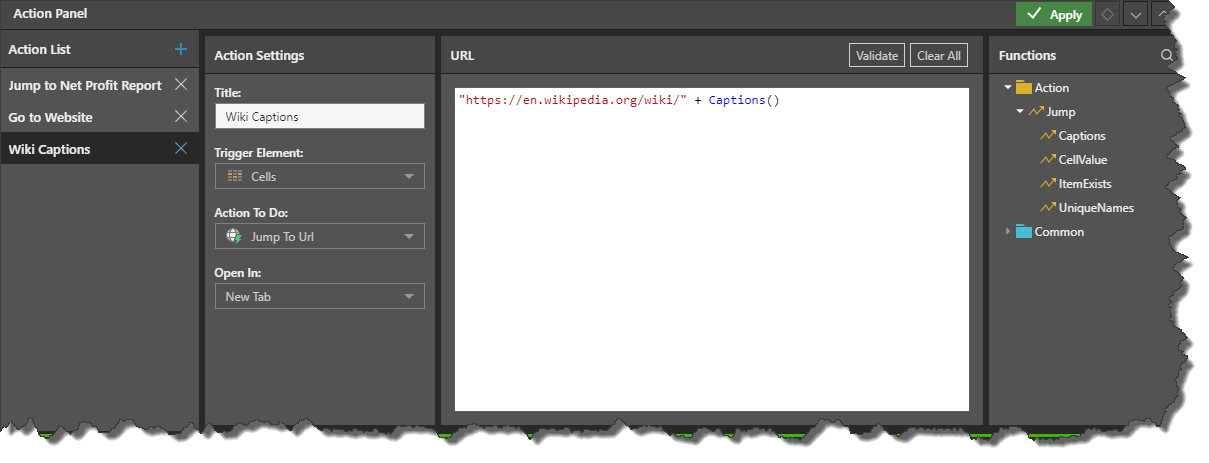Select the CellValue function
Viewport: 1209px width, 463px height.
click(1082, 160)
